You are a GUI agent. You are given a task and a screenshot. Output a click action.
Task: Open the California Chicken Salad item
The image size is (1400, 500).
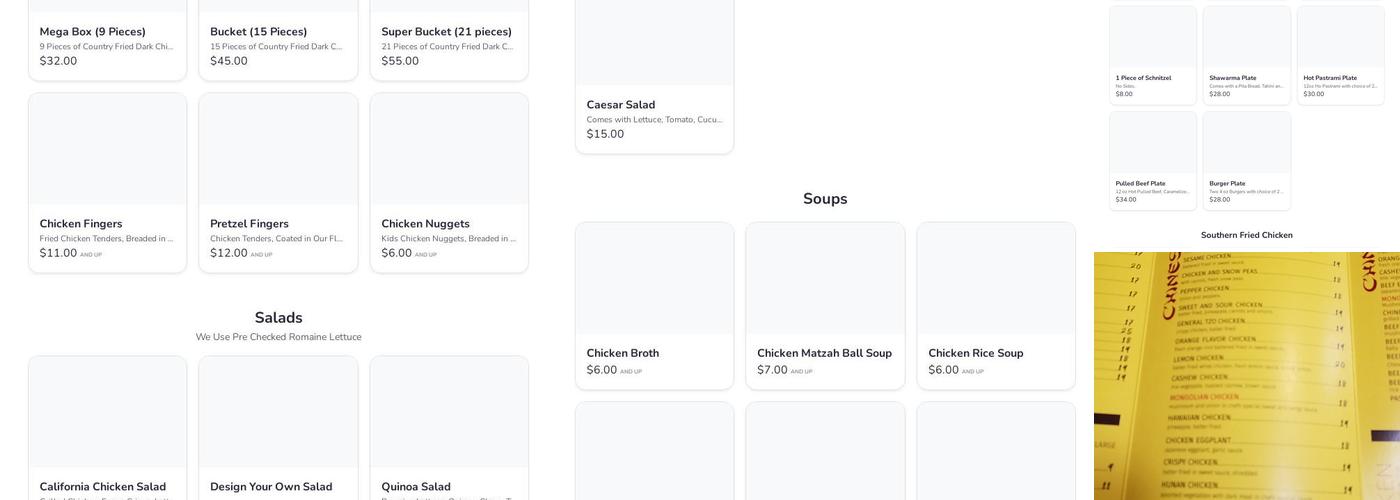click(x=107, y=428)
